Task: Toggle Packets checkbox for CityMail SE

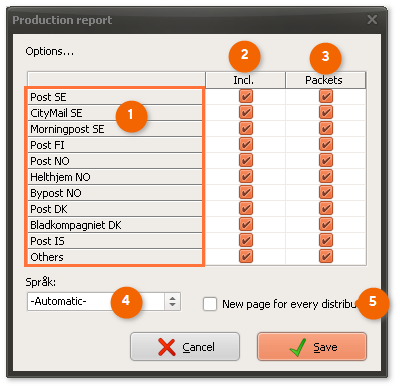Action: (x=326, y=113)
